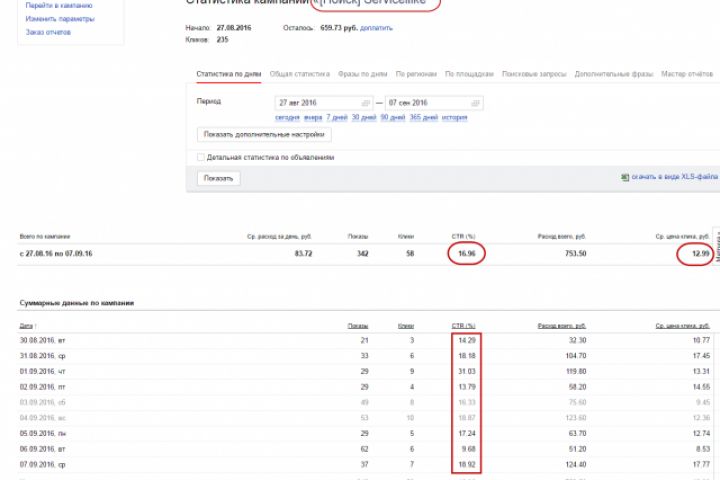Select the '01.09.2016, чт' date cell
This screenshot has width=720, height=480.
tap(43, 372)
